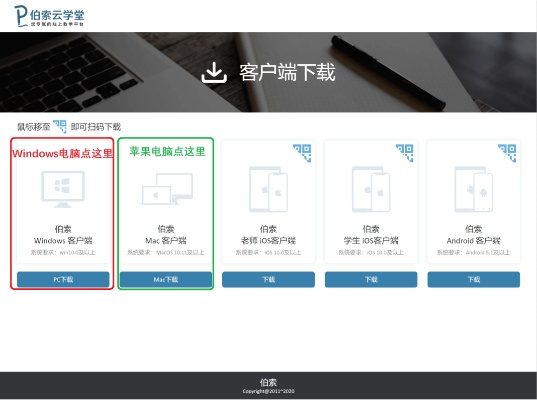The width and height of the screenshot is (537, 400).
Task: Show QR code on 老师 iOS客户端 card
Action: pyautogui.click(x=302, y=153)
